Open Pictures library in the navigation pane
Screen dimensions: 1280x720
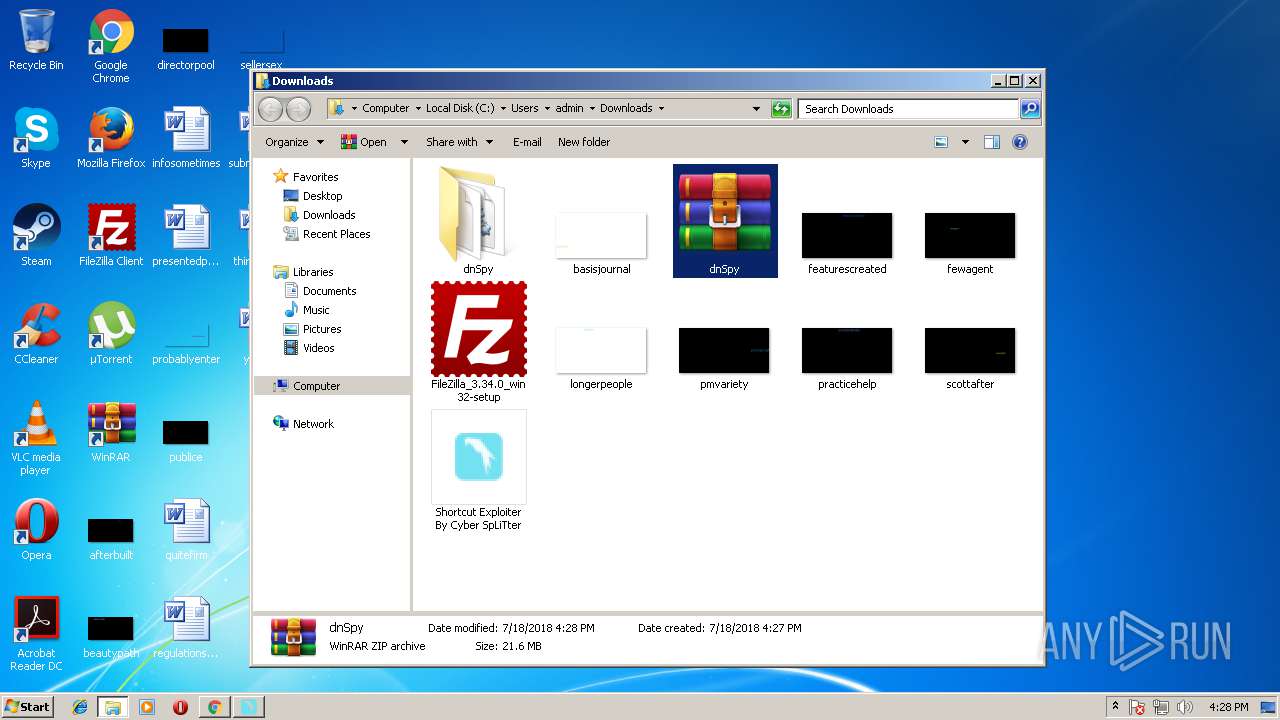(322, 329)
